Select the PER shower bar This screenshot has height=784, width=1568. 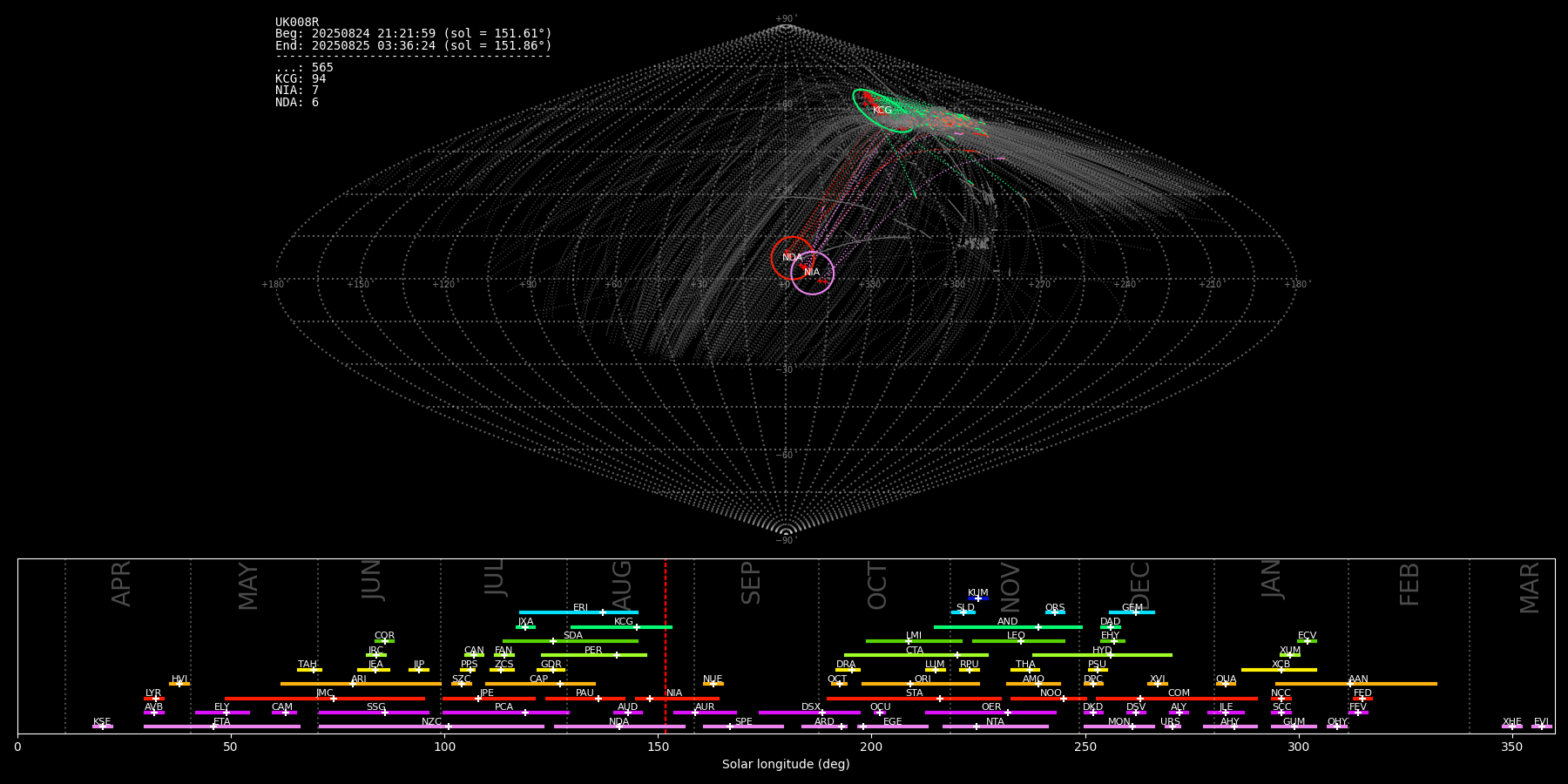point(594,655)
